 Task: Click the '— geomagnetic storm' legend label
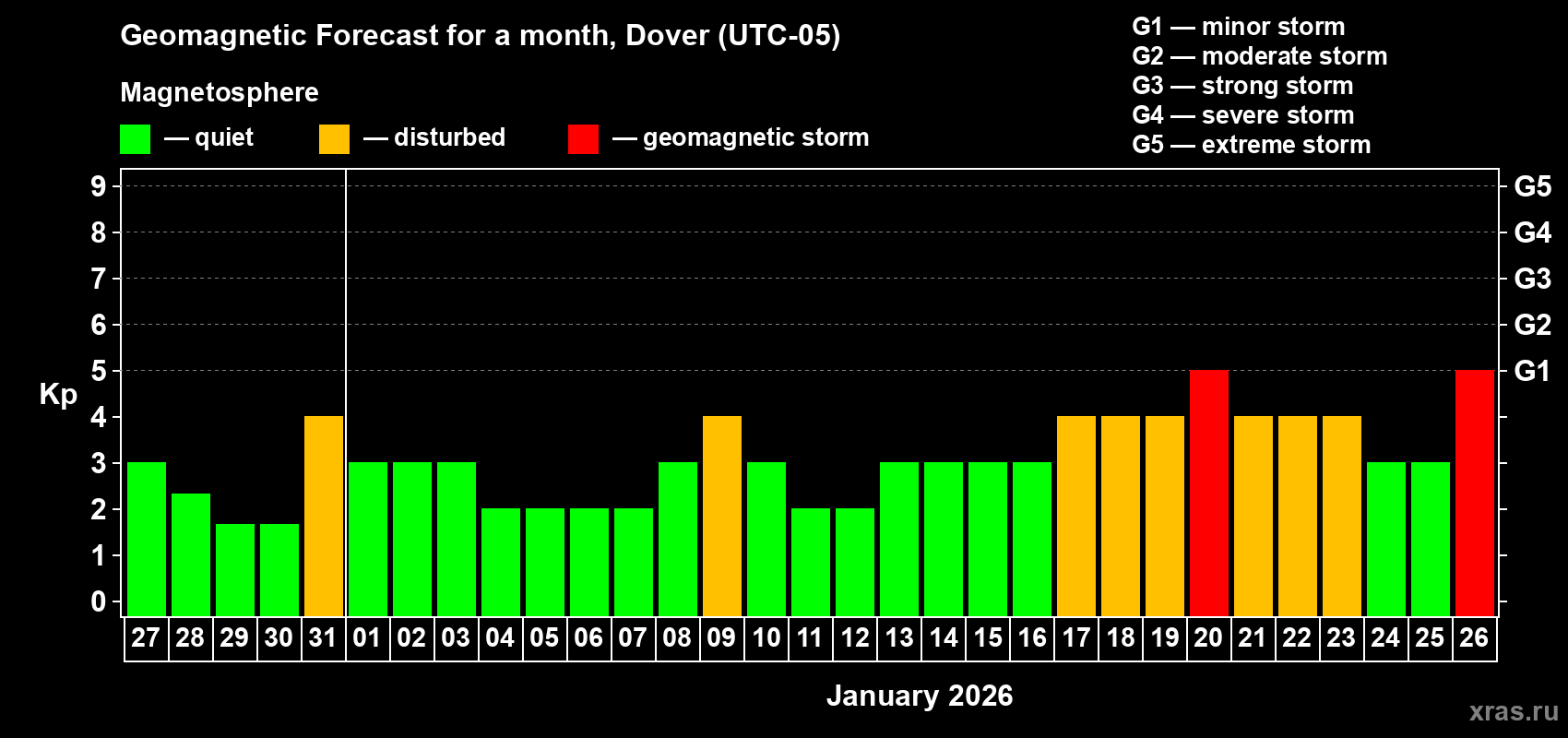(741, 137)
